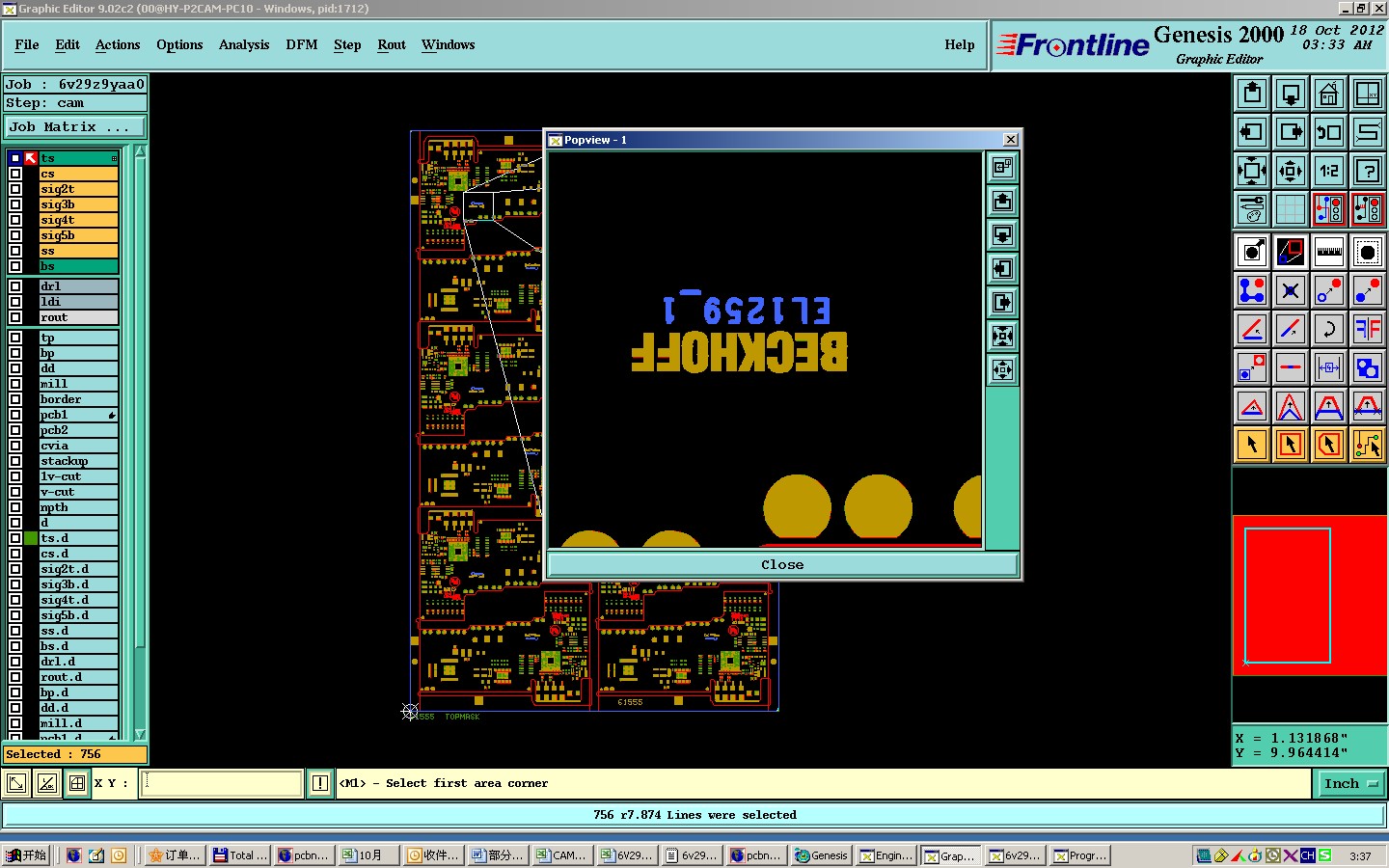
Task: Click the pan left icon in Popview
Action: [x=1002, y=269]
